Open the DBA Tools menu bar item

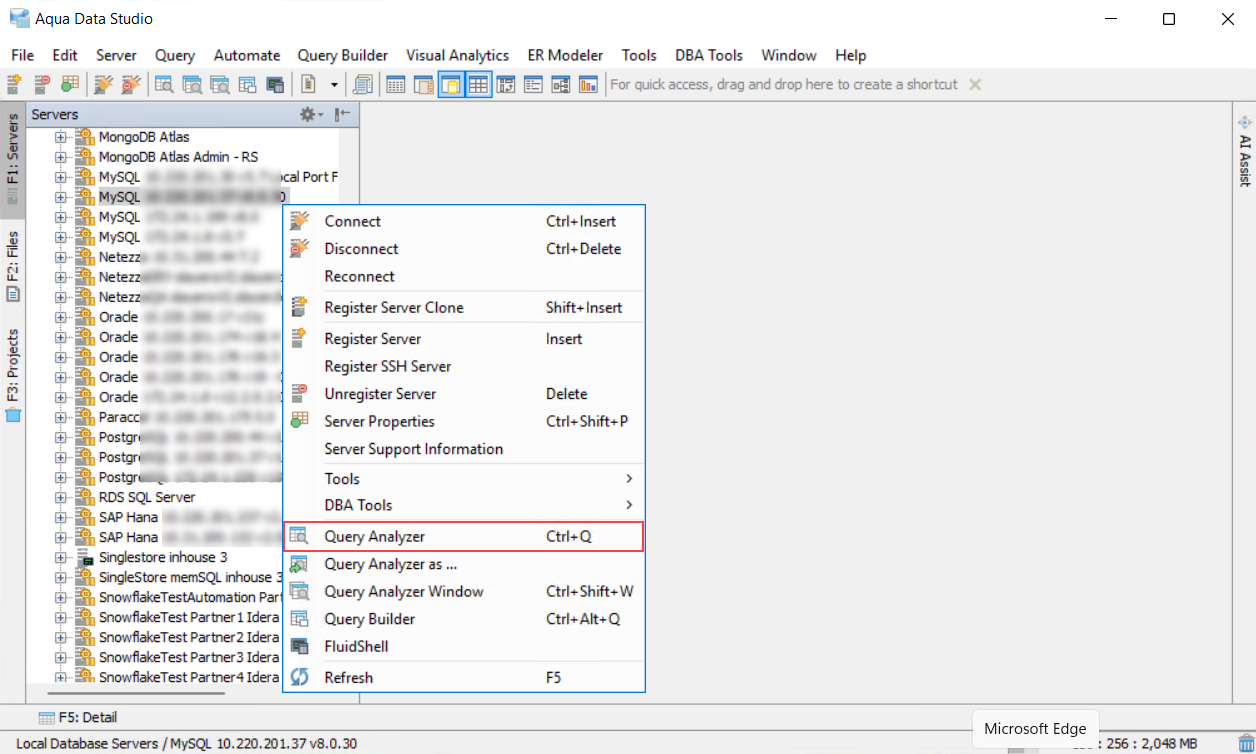click(x=709, y=55)
